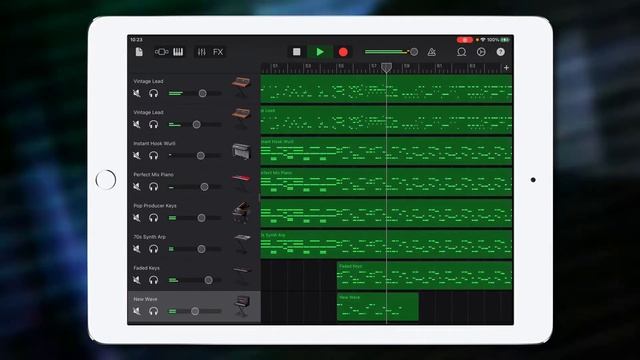Solo the Perfect Mix Piano track
The width and height of the screenshot is (640, 360).
point(153,187)
